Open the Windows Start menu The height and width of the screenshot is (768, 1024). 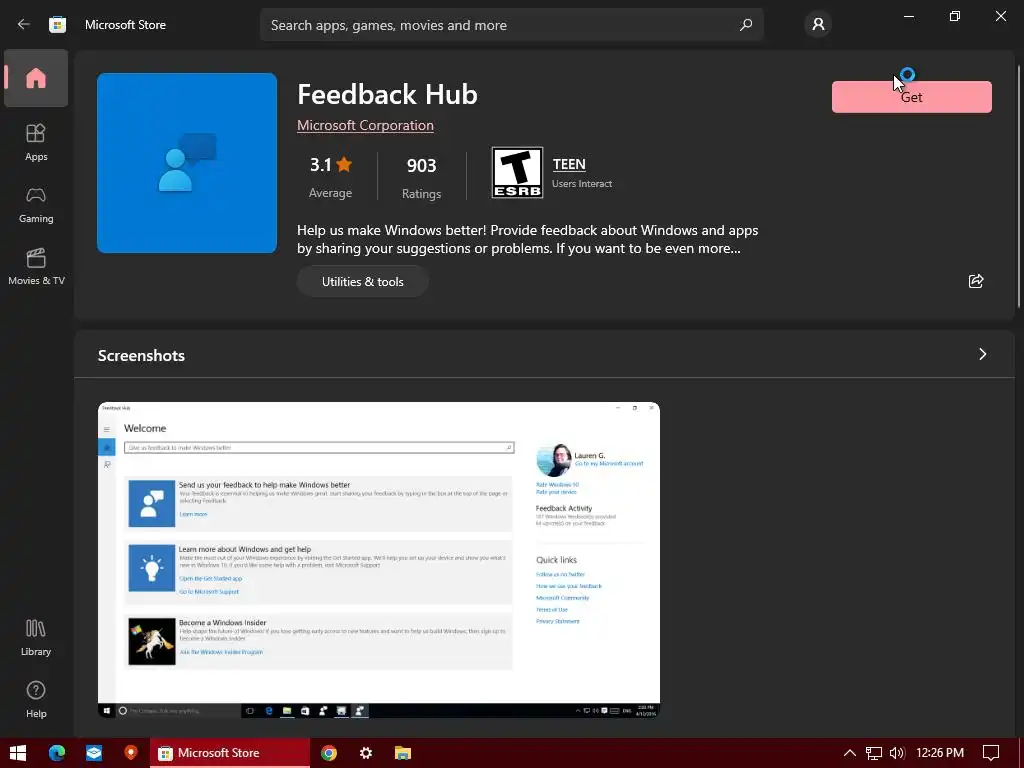click(x=18, y=753)
